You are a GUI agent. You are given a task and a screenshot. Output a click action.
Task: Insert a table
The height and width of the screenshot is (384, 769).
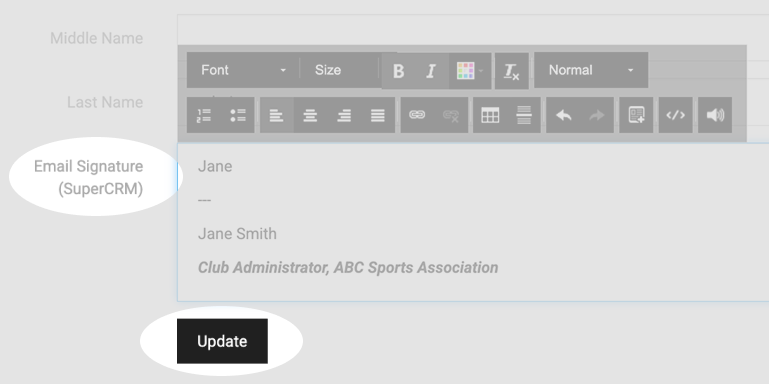pos(490,115)
